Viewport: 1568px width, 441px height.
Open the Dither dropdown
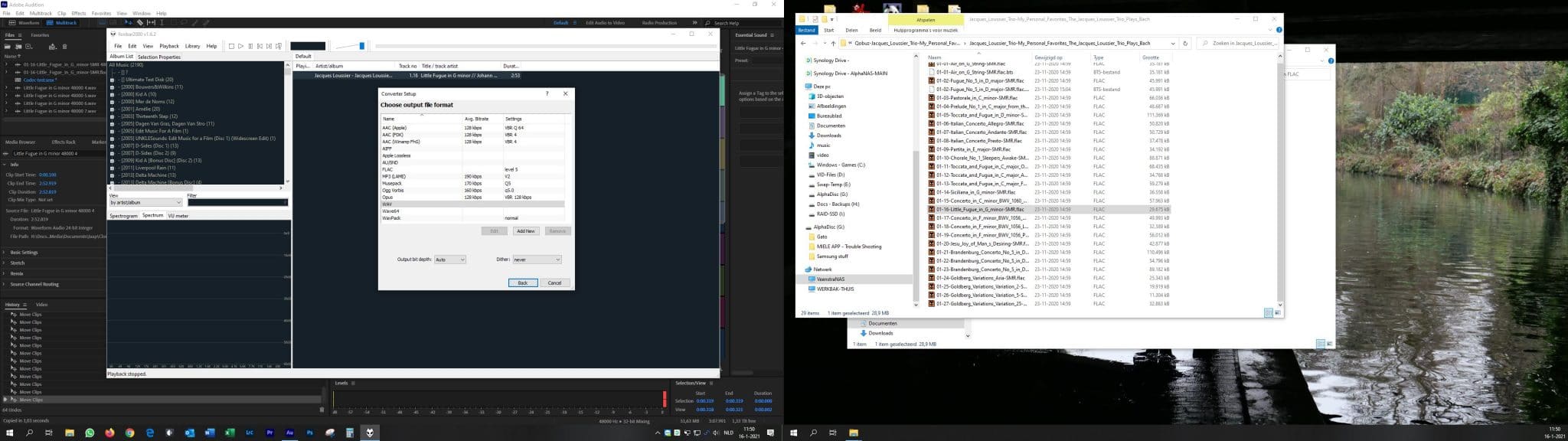coord(537,260)
